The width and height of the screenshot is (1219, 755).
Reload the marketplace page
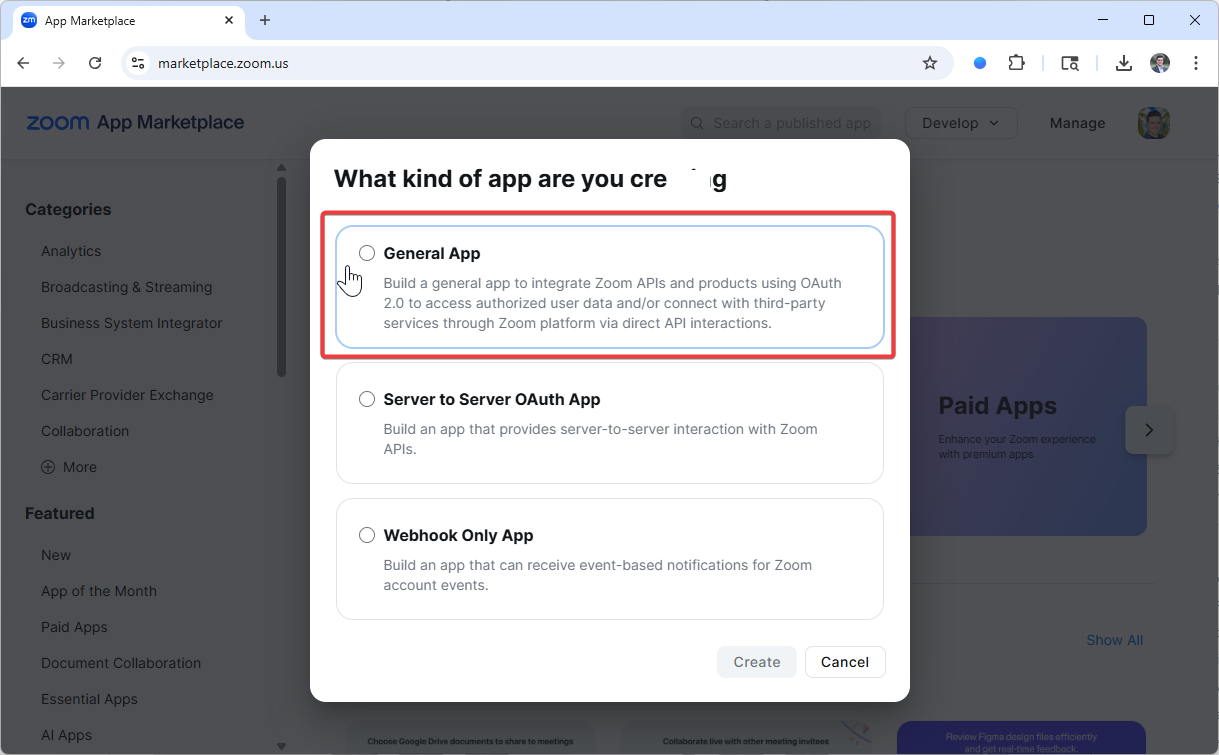coord(95,63)
